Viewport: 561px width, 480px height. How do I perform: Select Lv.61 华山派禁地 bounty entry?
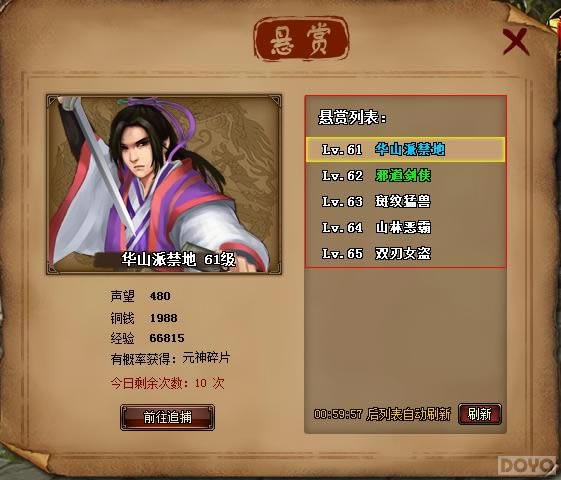(405, 150)
